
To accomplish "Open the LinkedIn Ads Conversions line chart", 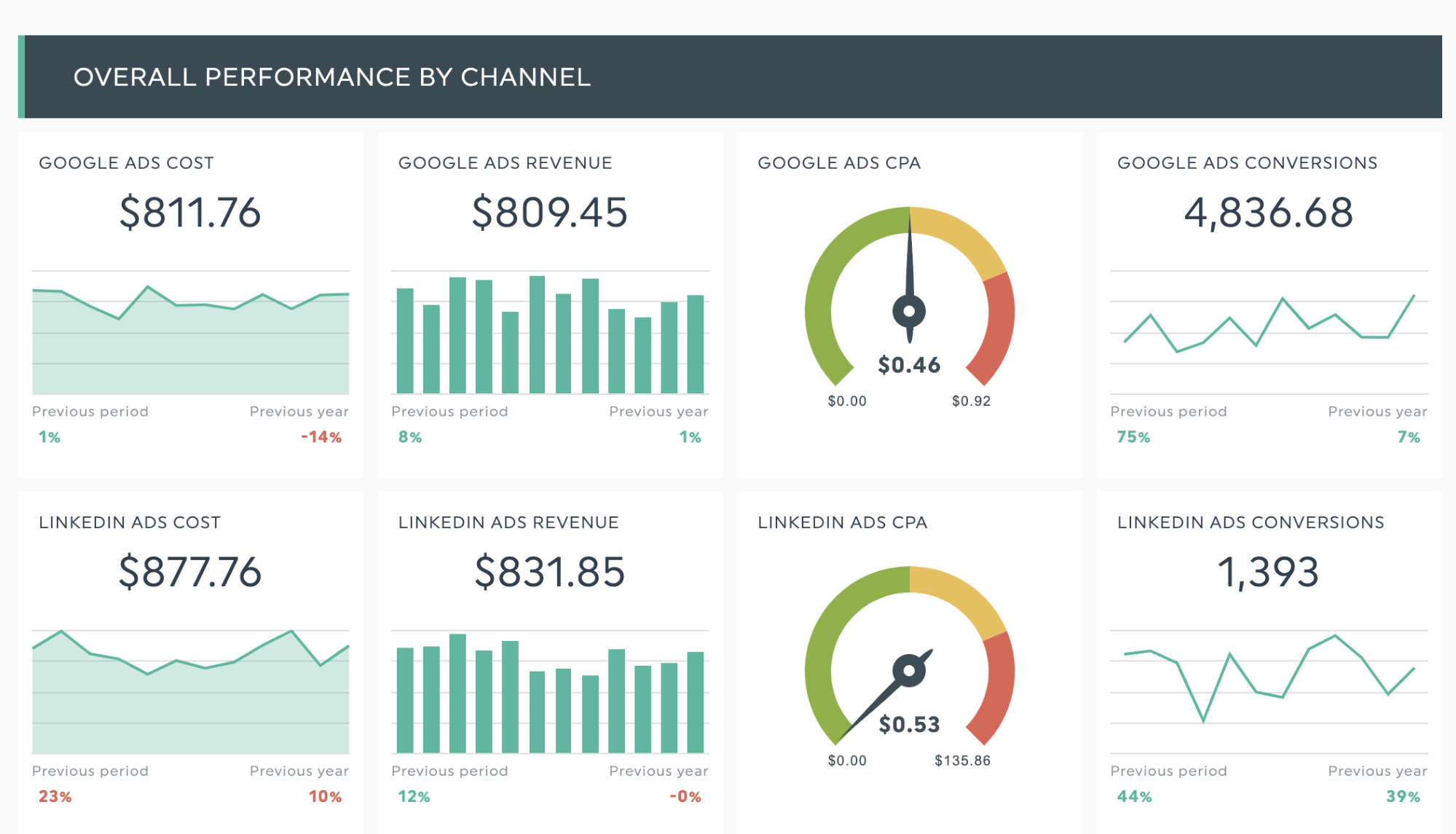I will pyautogui.click(x=1269, y=692).
